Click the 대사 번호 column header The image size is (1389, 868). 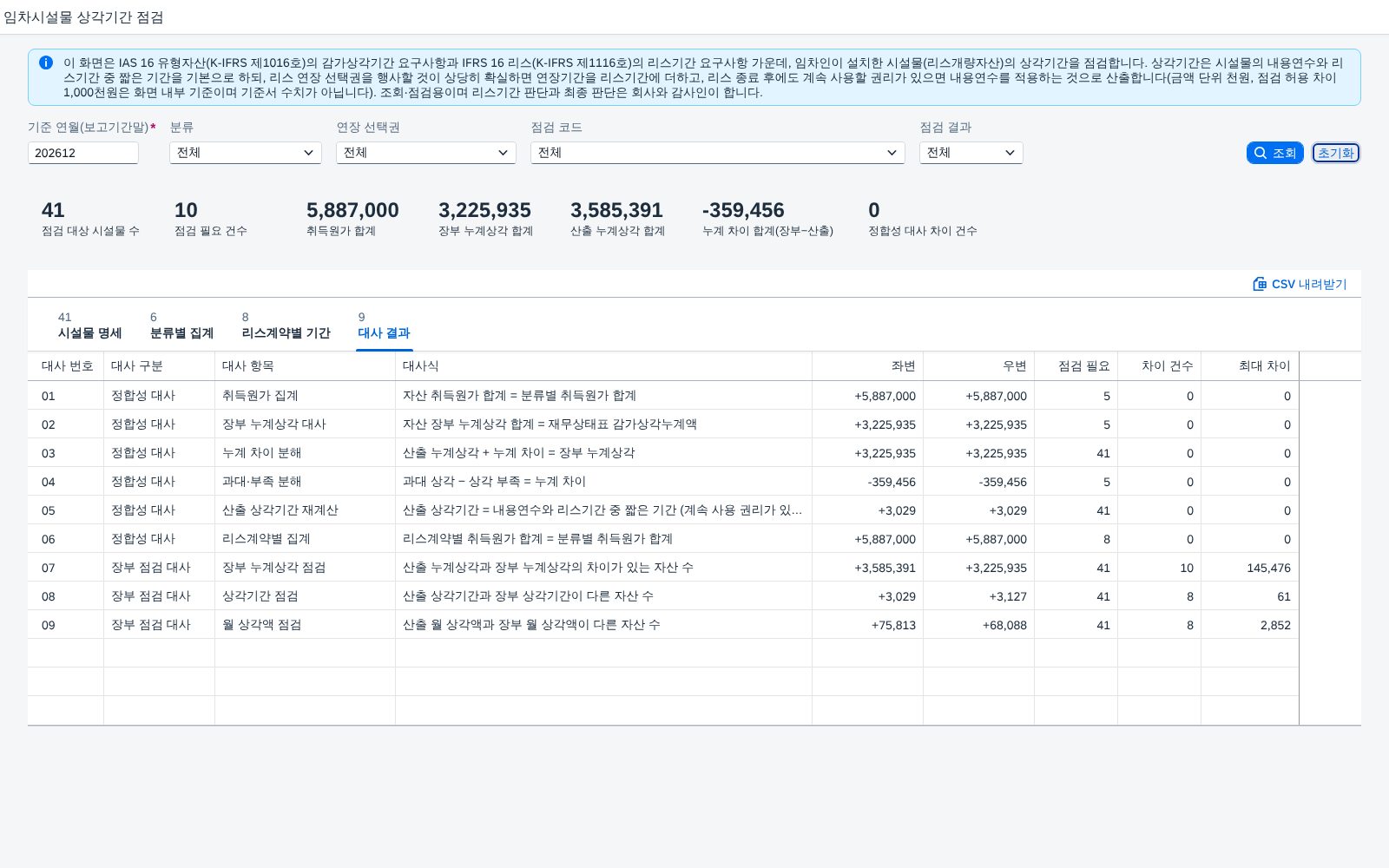(66, 366)
